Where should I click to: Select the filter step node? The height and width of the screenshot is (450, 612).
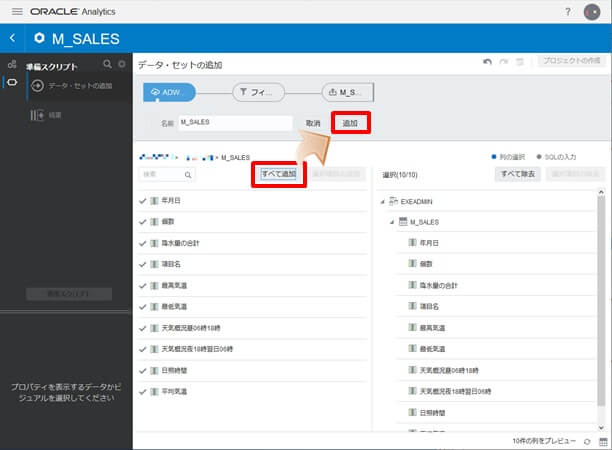(x=258, y=92)
